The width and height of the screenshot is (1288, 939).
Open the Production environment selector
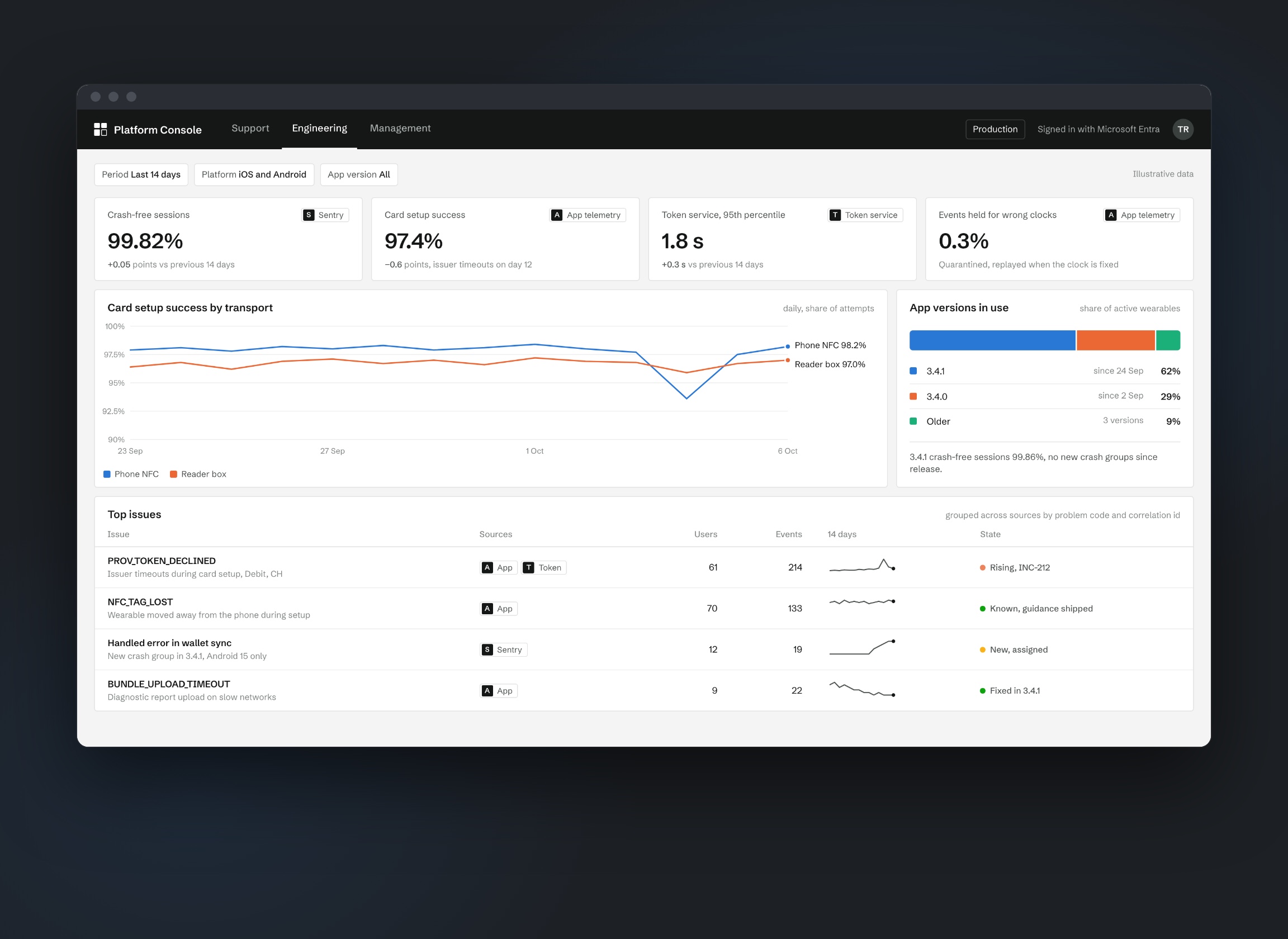(x=995, y=129)
